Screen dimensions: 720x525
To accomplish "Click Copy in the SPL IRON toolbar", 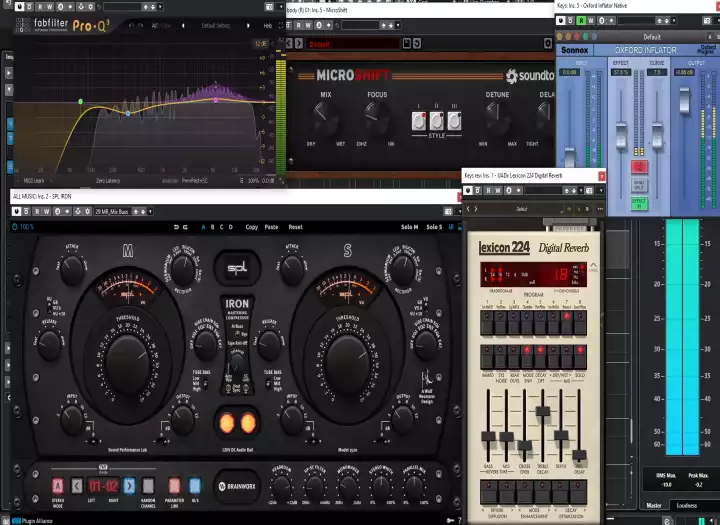I will coord(252,227).
